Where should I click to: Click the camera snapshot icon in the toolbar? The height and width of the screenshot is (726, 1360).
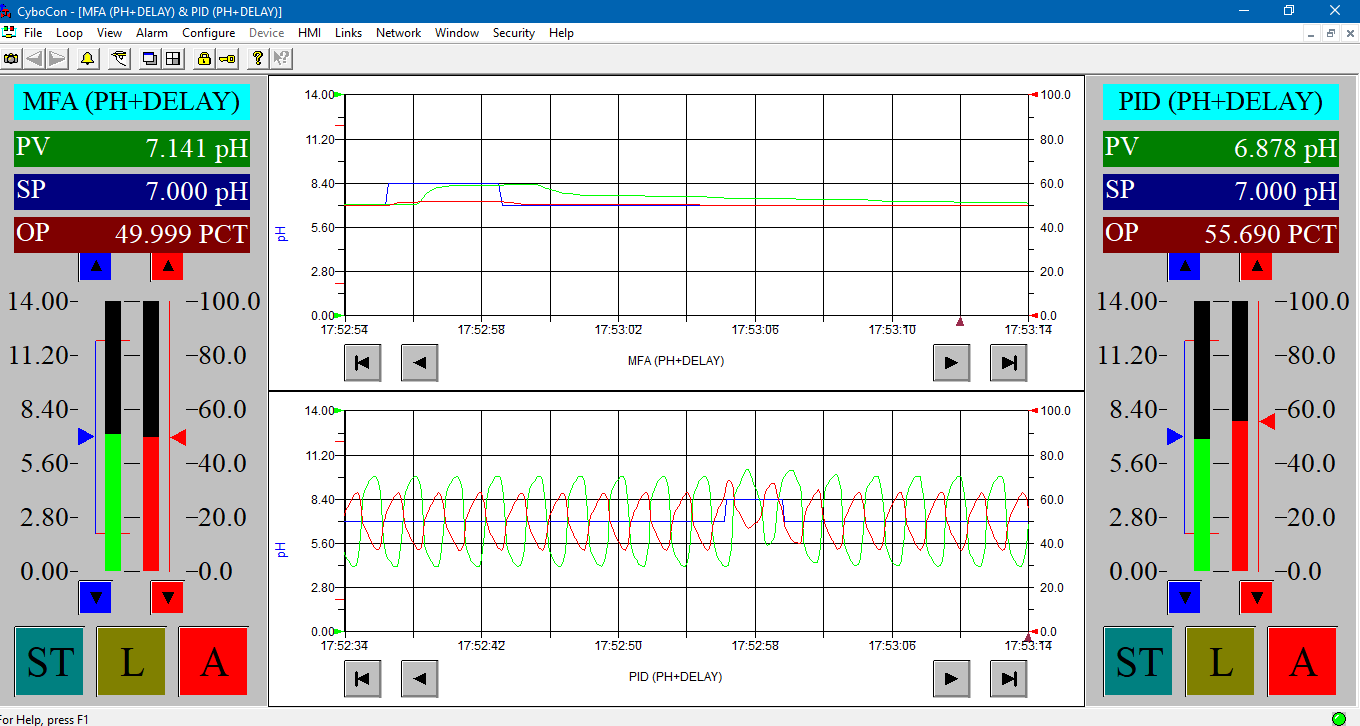click(11, 59)
